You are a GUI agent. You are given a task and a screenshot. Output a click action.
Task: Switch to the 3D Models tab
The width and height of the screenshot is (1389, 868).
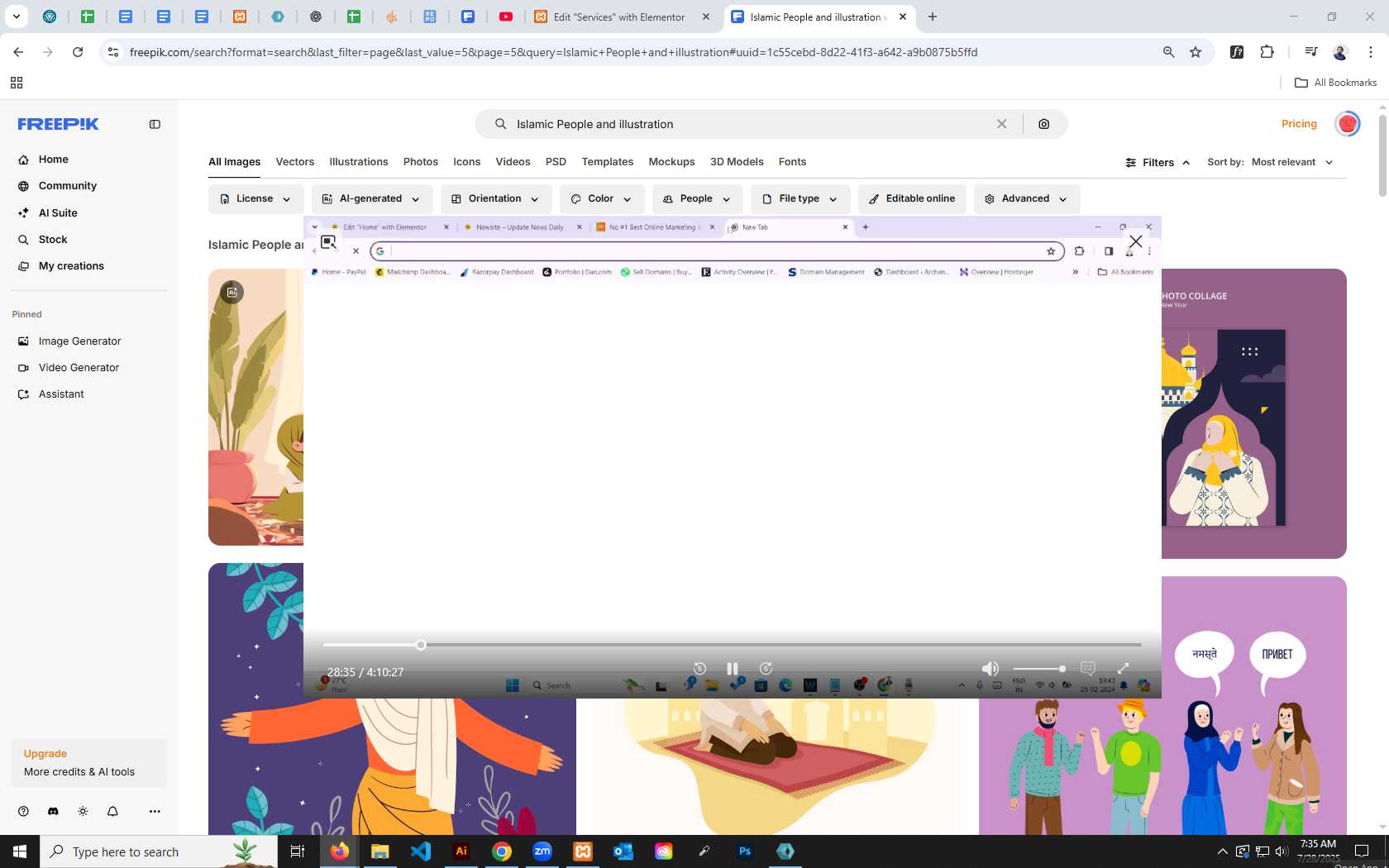coord(737,162)
